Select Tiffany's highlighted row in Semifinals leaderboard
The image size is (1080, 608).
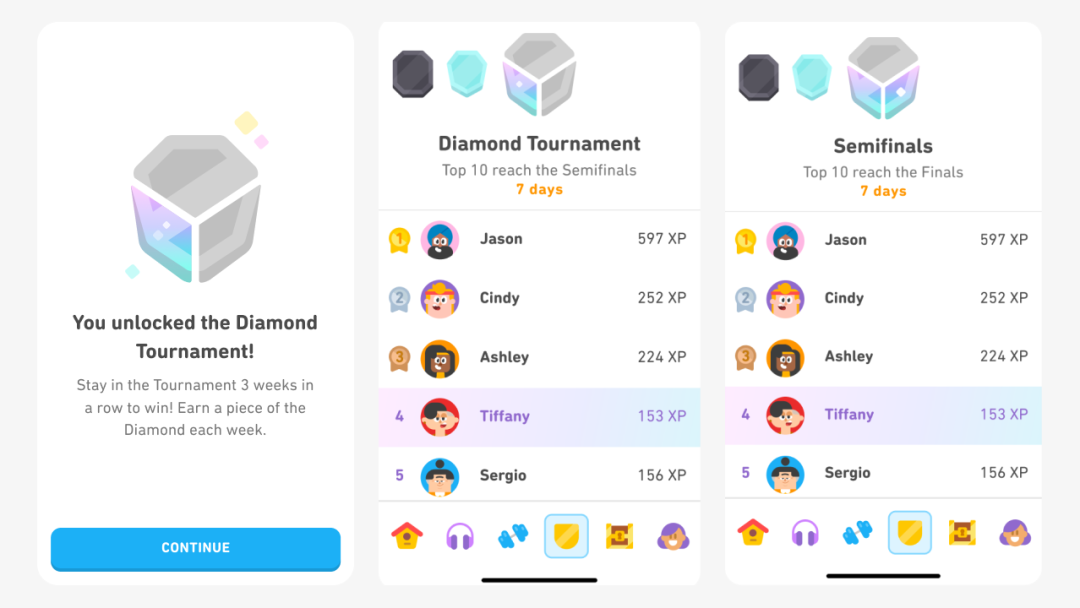[x=883, y=415]
